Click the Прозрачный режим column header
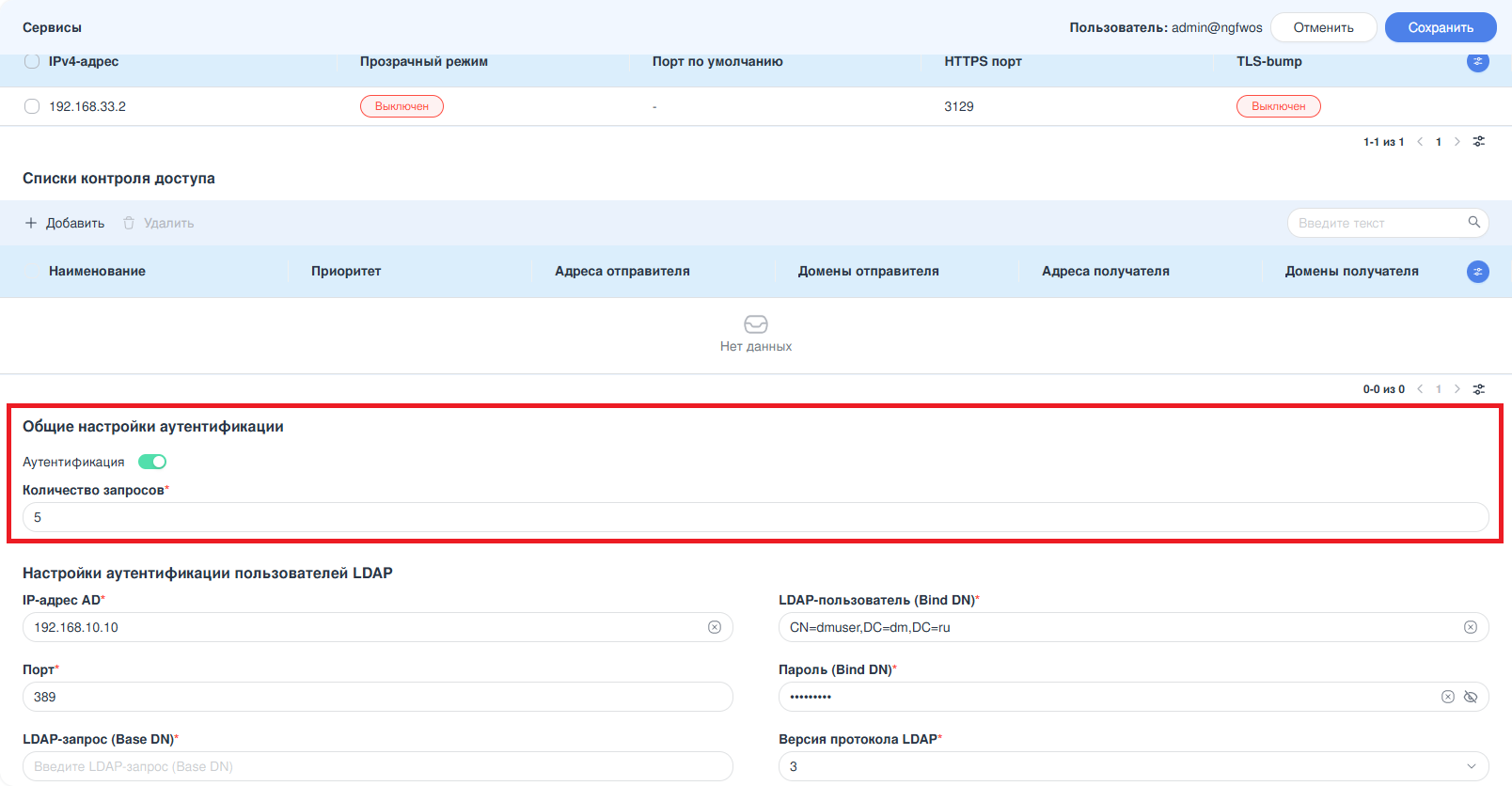The width and height of the screenshot is (1512, 786). click(423, 61)
